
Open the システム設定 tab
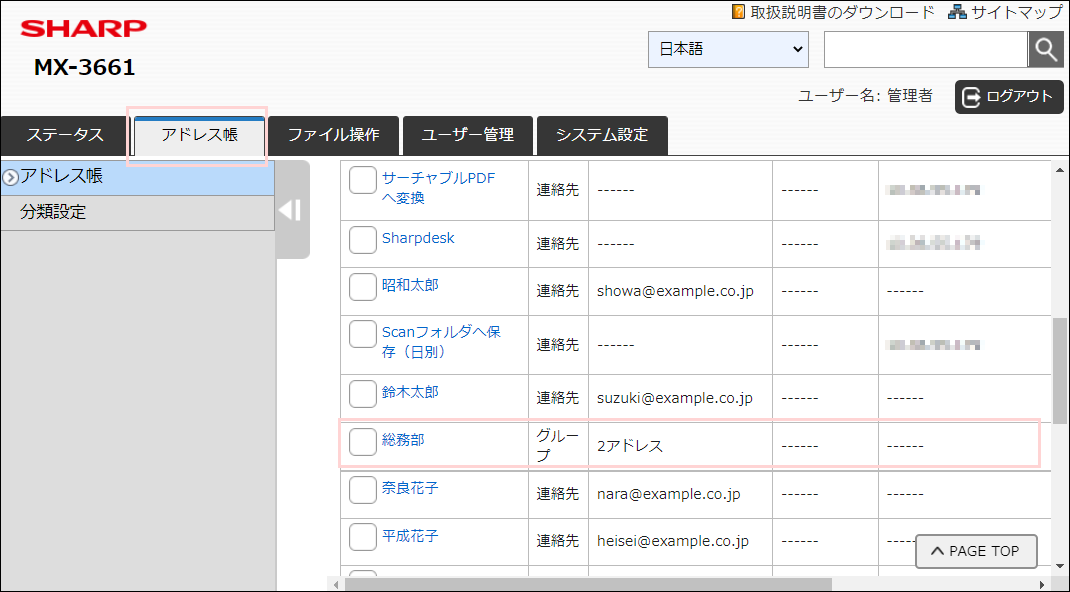tap(602, 135)
